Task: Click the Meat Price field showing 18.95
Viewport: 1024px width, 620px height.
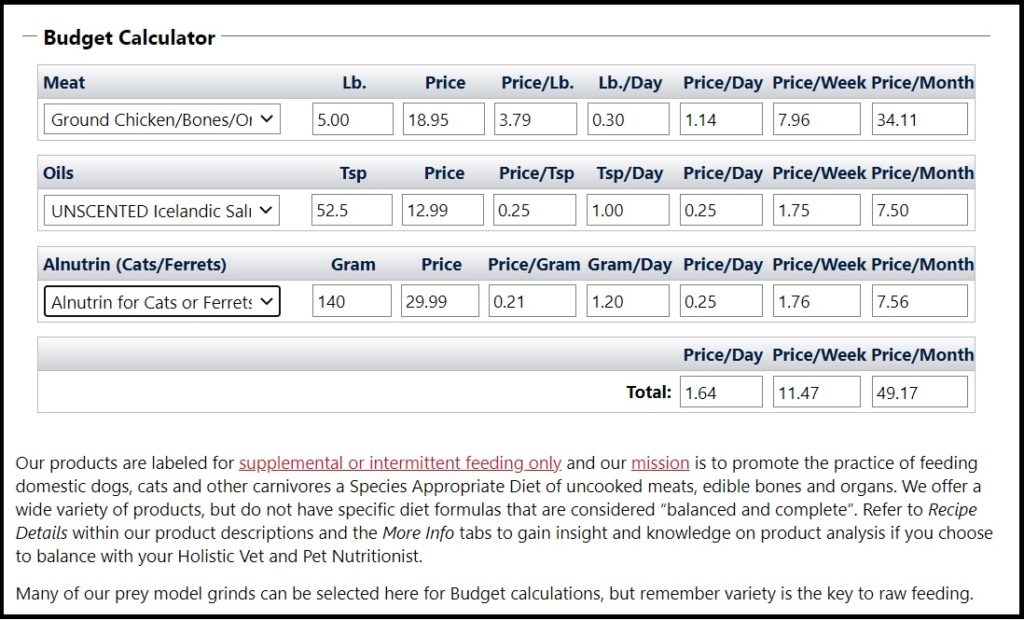Action: [444, 120]
